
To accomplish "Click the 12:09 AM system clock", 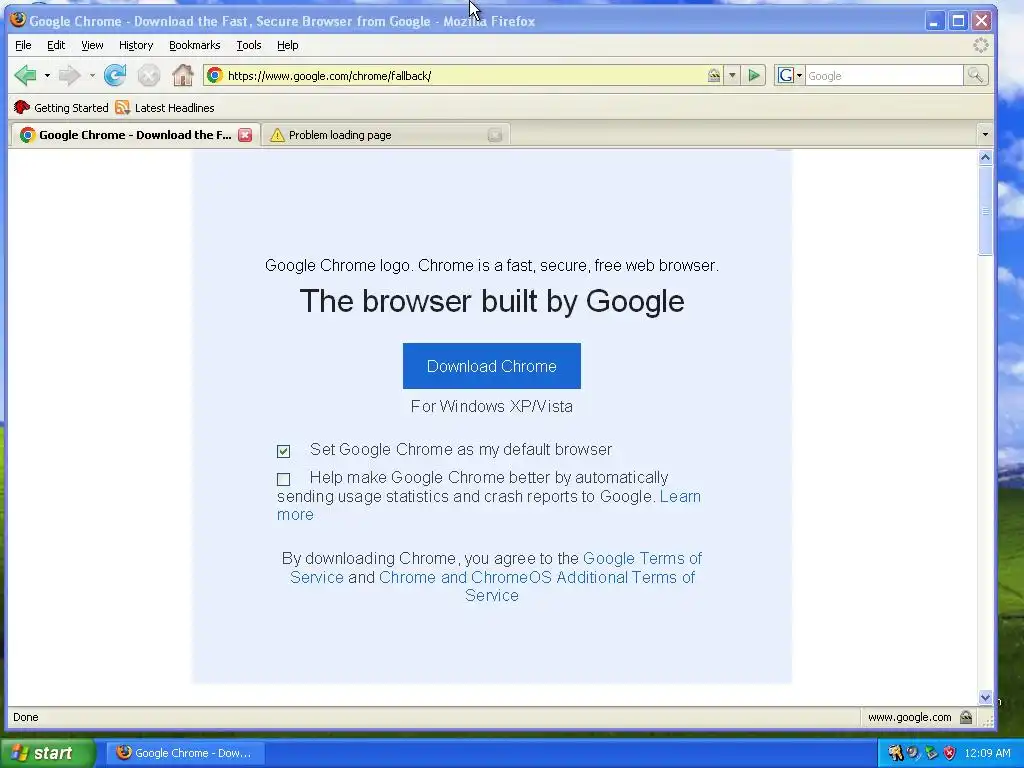I will click(x=987, y=753).
